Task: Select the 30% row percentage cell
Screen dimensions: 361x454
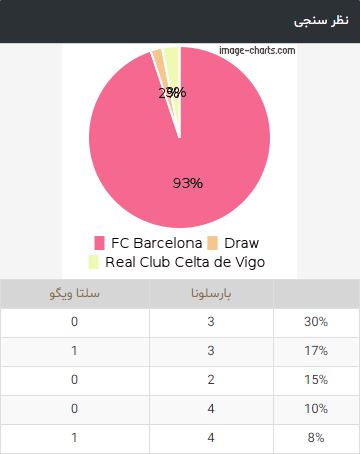Action: click(x=316, y=322)
